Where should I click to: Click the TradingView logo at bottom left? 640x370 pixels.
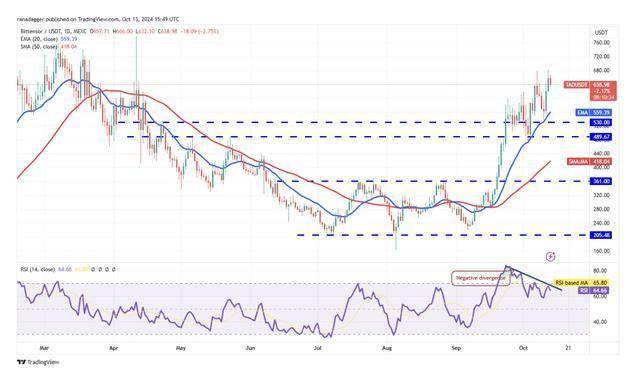(38, 362)
